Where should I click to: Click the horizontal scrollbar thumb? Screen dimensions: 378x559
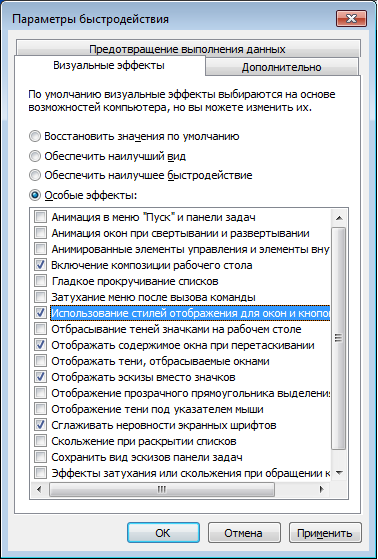tap(162, 489)
